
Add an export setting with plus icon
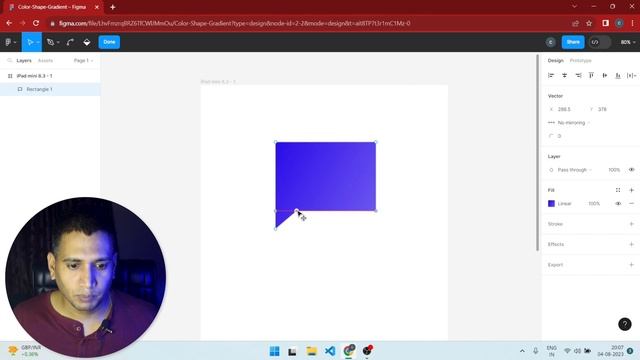(631, 265)
